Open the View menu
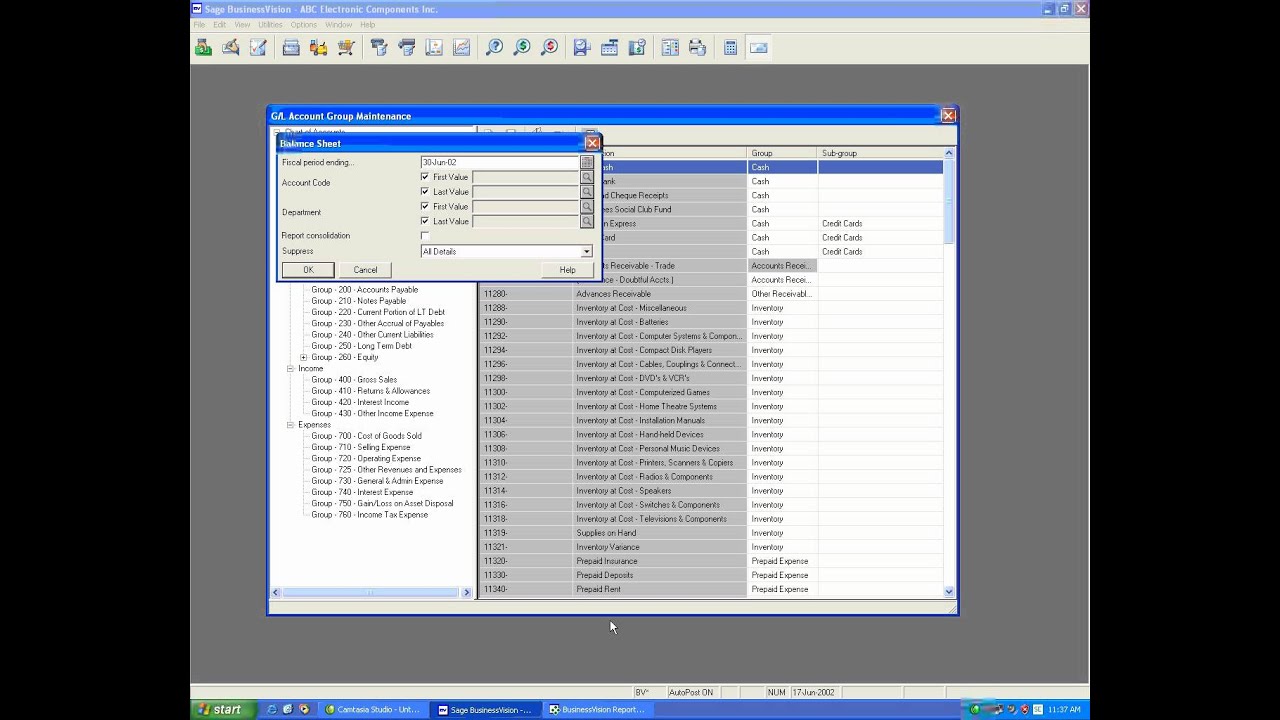 coord(242,24)
